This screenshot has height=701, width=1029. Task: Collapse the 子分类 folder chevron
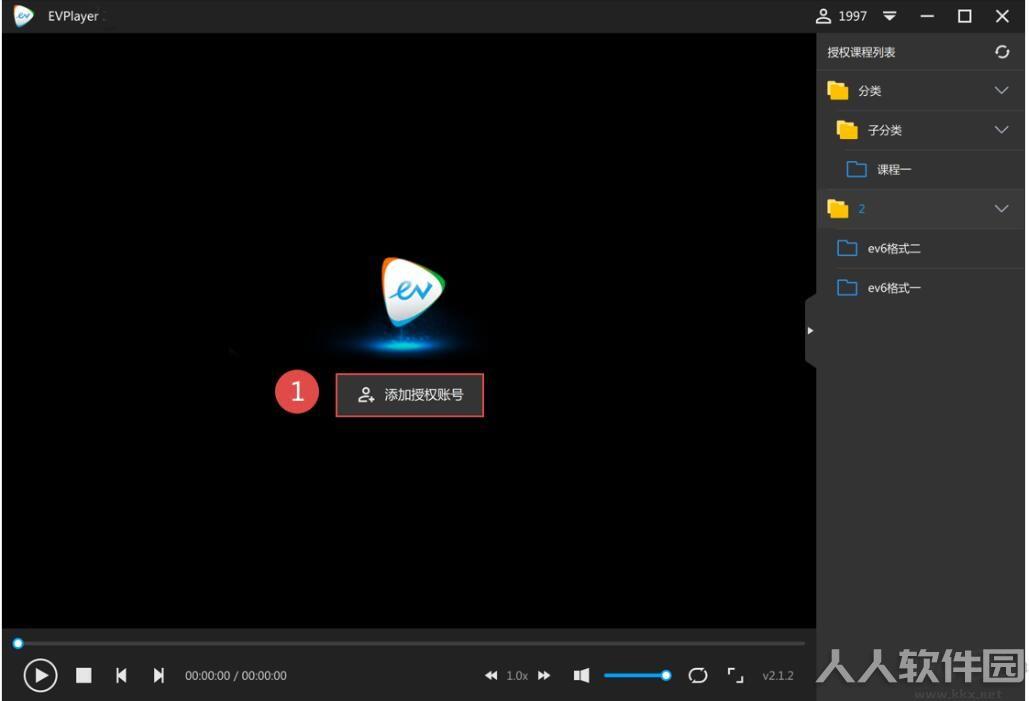coord(1001,130)
